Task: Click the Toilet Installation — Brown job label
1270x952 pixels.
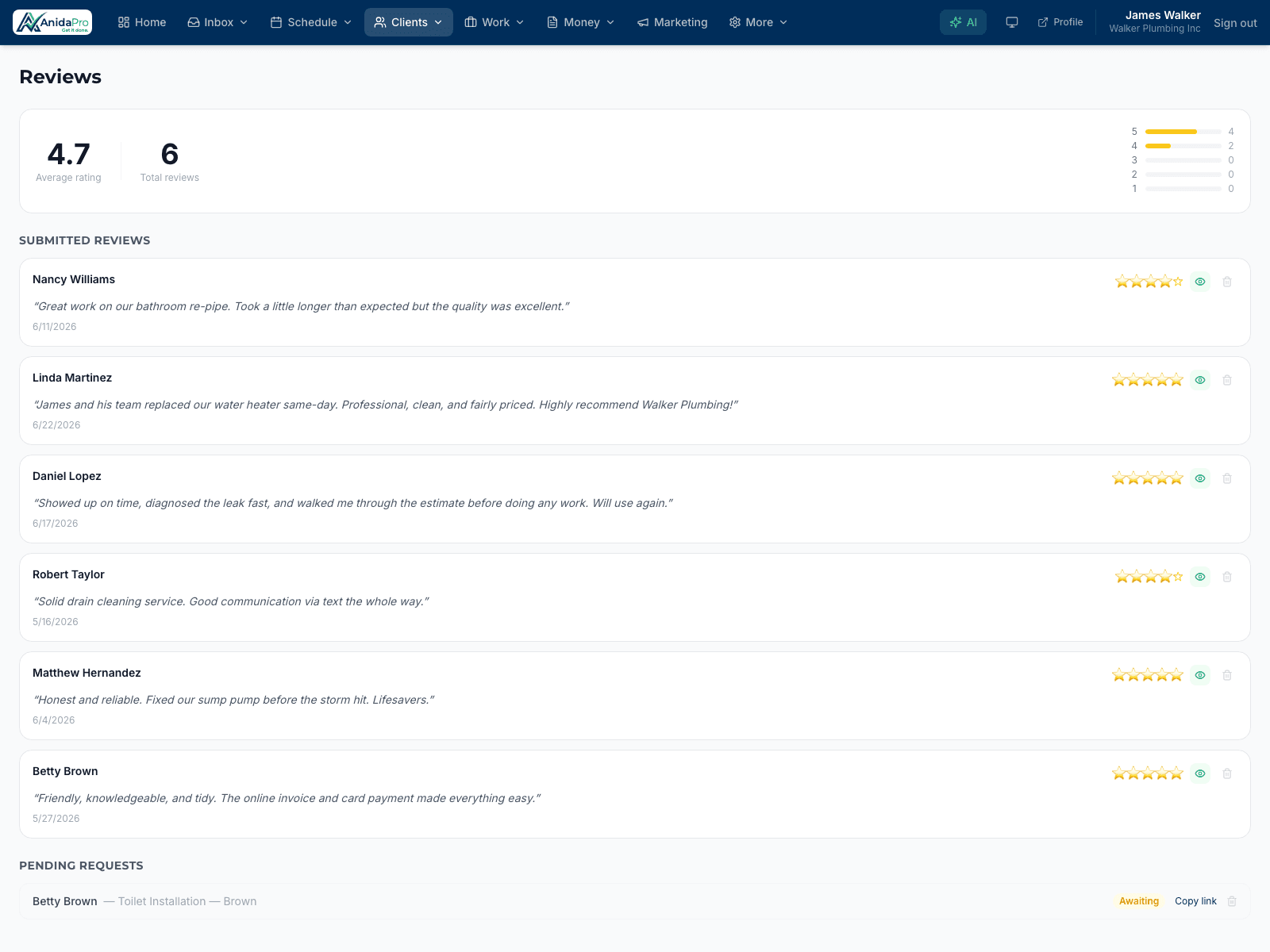Action: click(187, 901)
